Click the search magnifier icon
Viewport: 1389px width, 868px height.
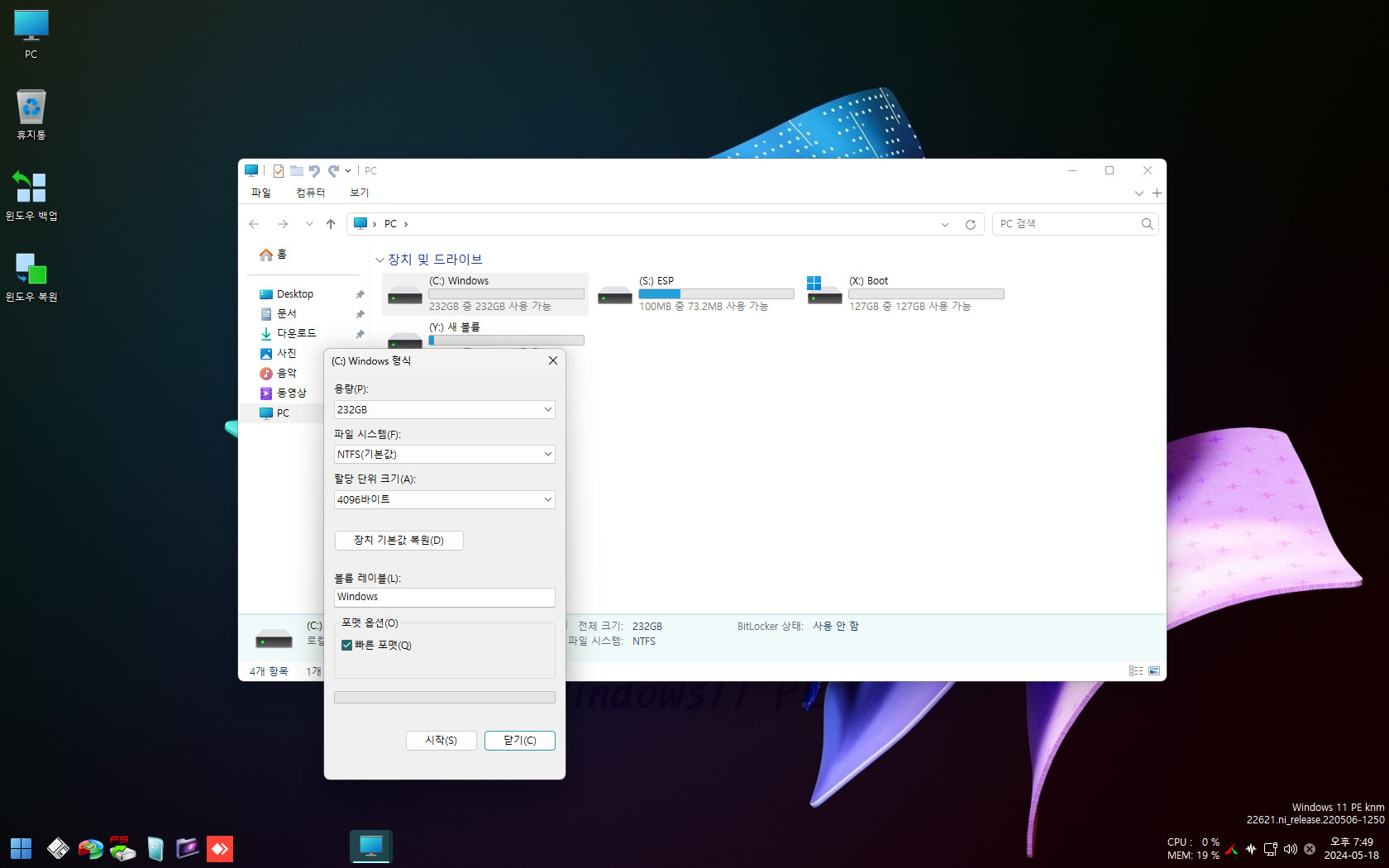point(1147,224)
